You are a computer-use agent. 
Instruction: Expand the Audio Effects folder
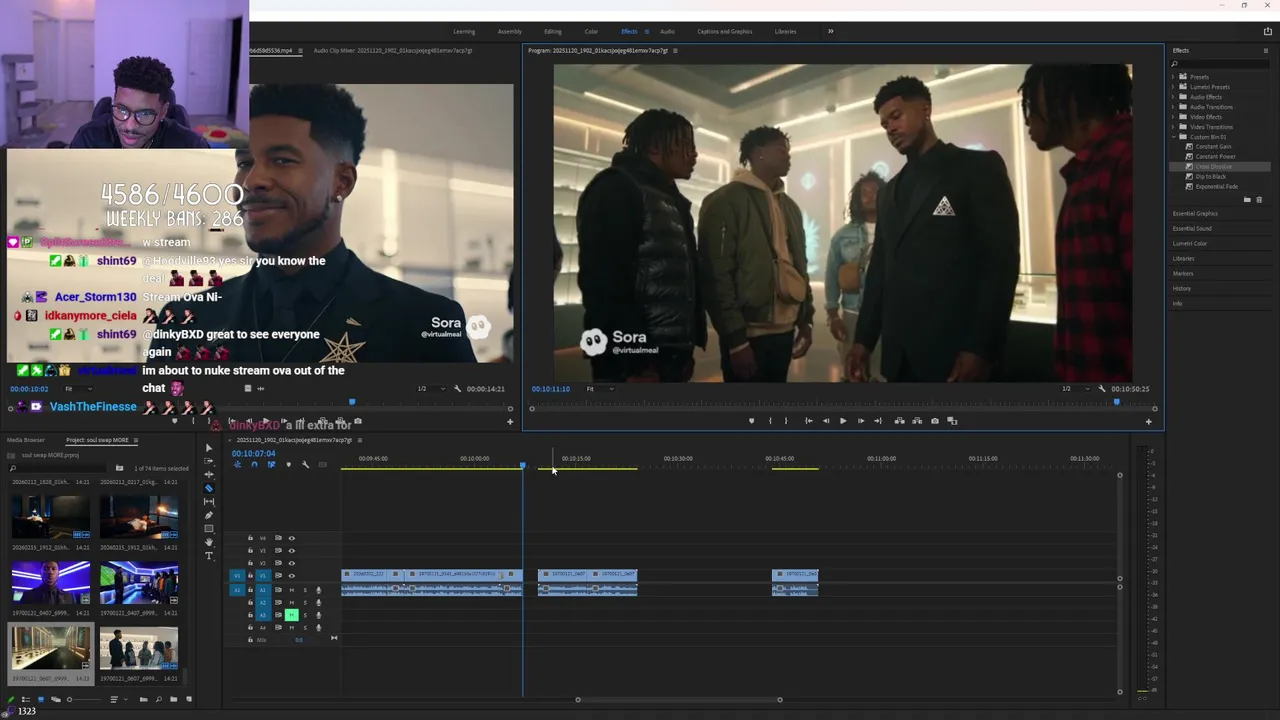tap(1173, 97)
